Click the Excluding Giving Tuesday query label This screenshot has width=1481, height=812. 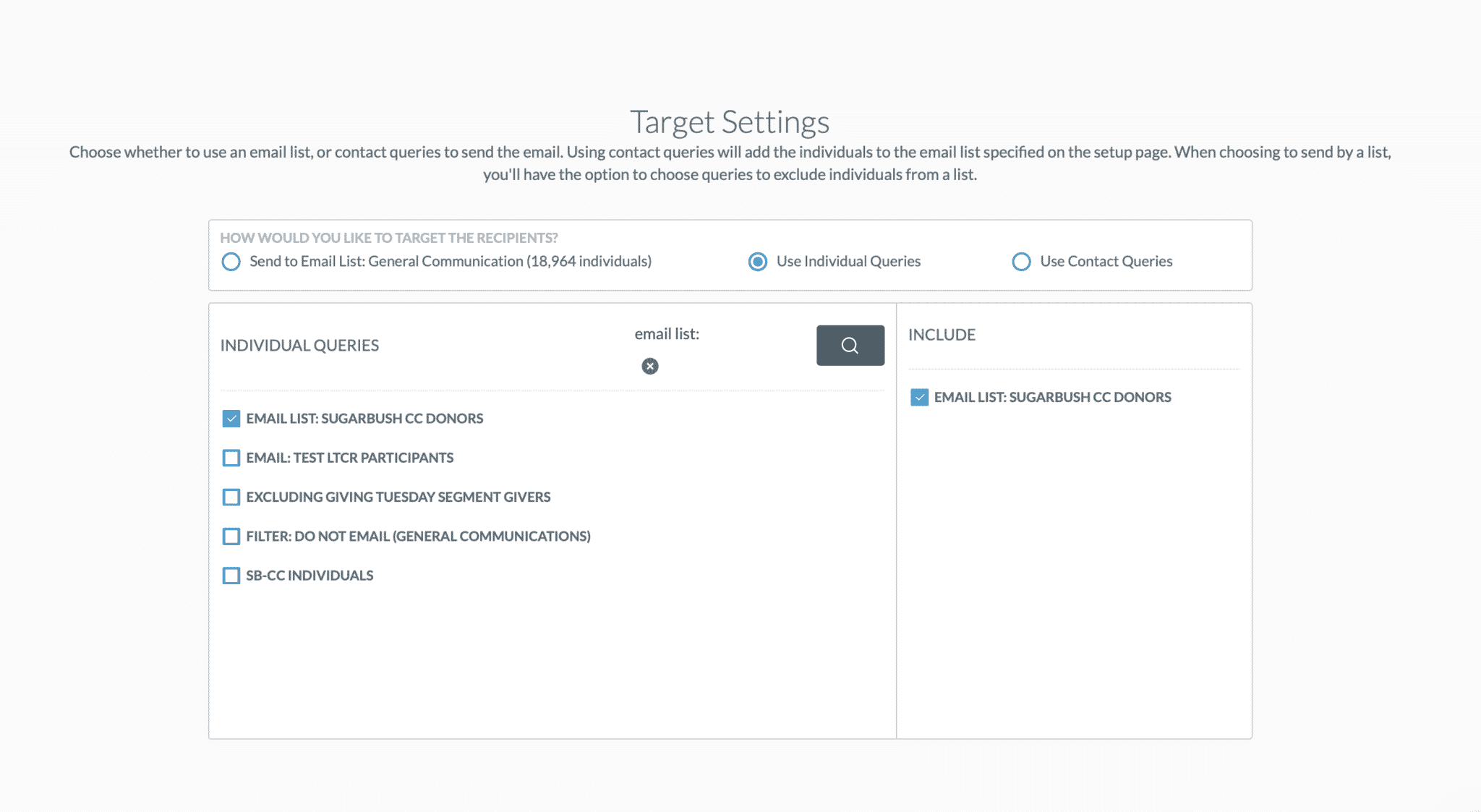click(398, 497)
